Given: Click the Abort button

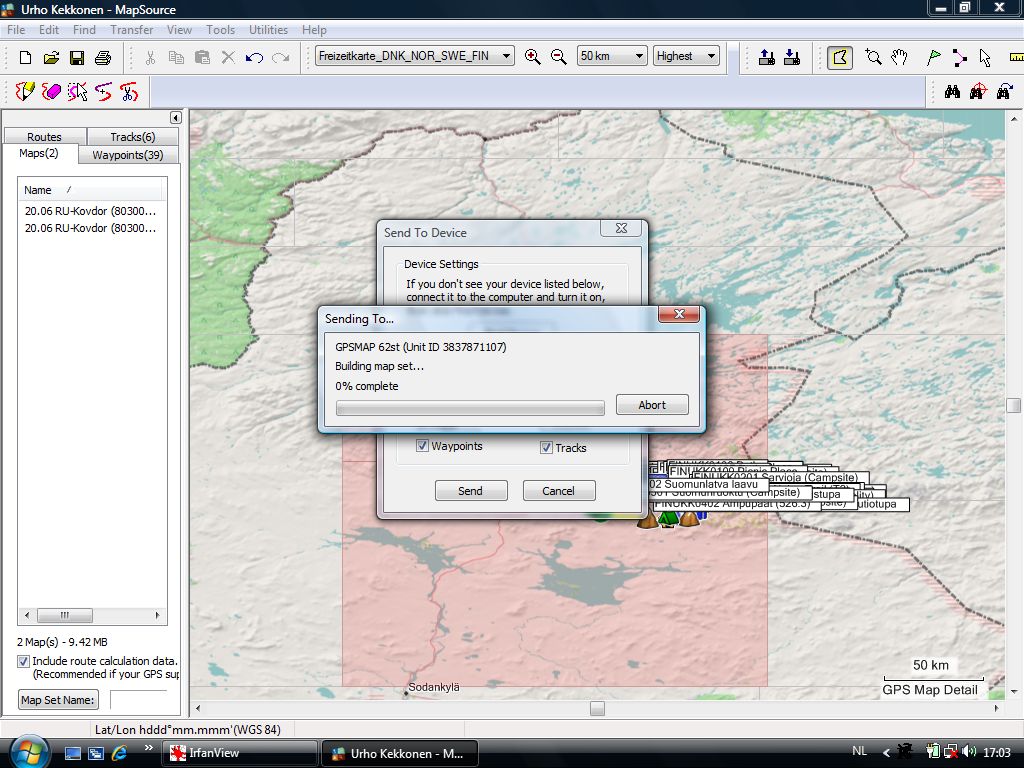Looking at the screenshot, I should 651,405.
